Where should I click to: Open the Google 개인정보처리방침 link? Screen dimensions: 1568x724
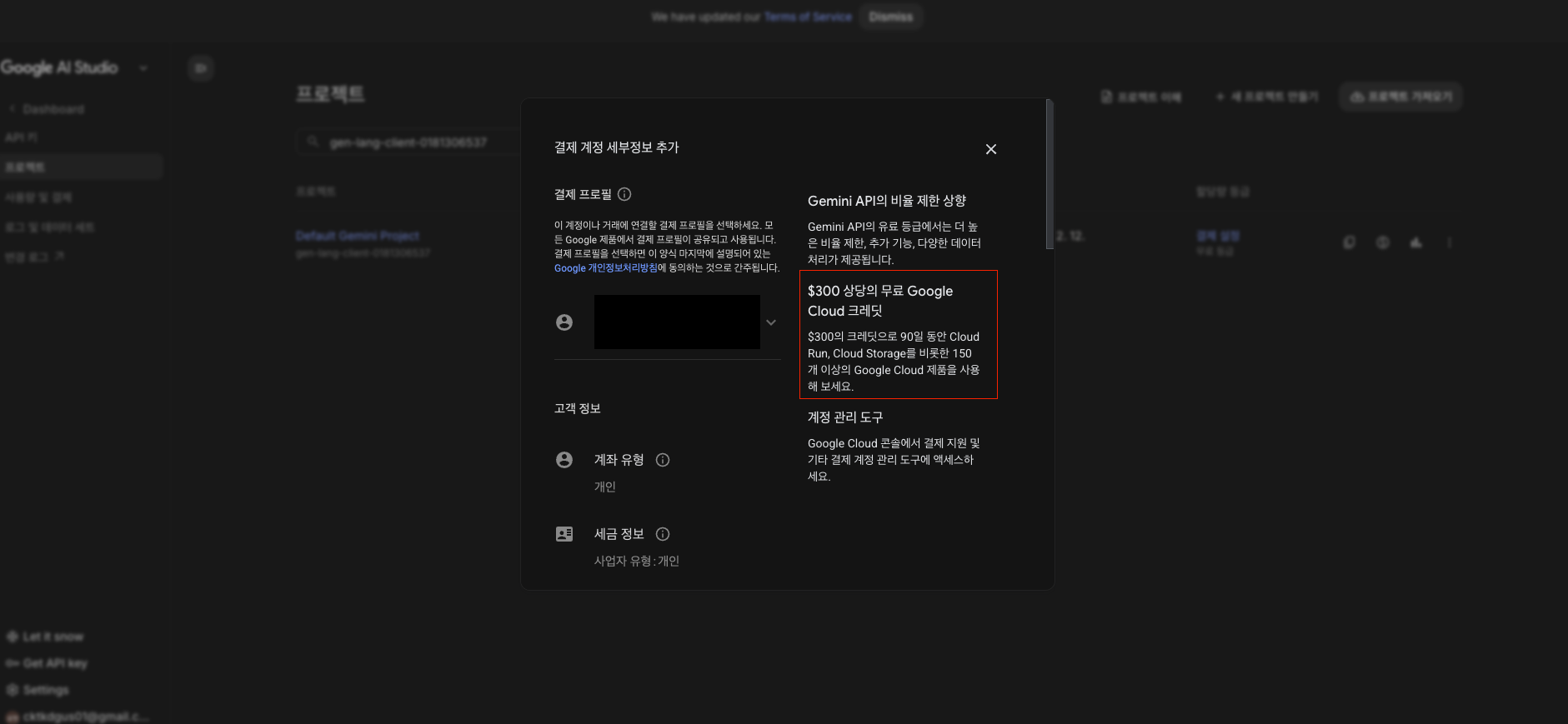click(x=606, y=268)
